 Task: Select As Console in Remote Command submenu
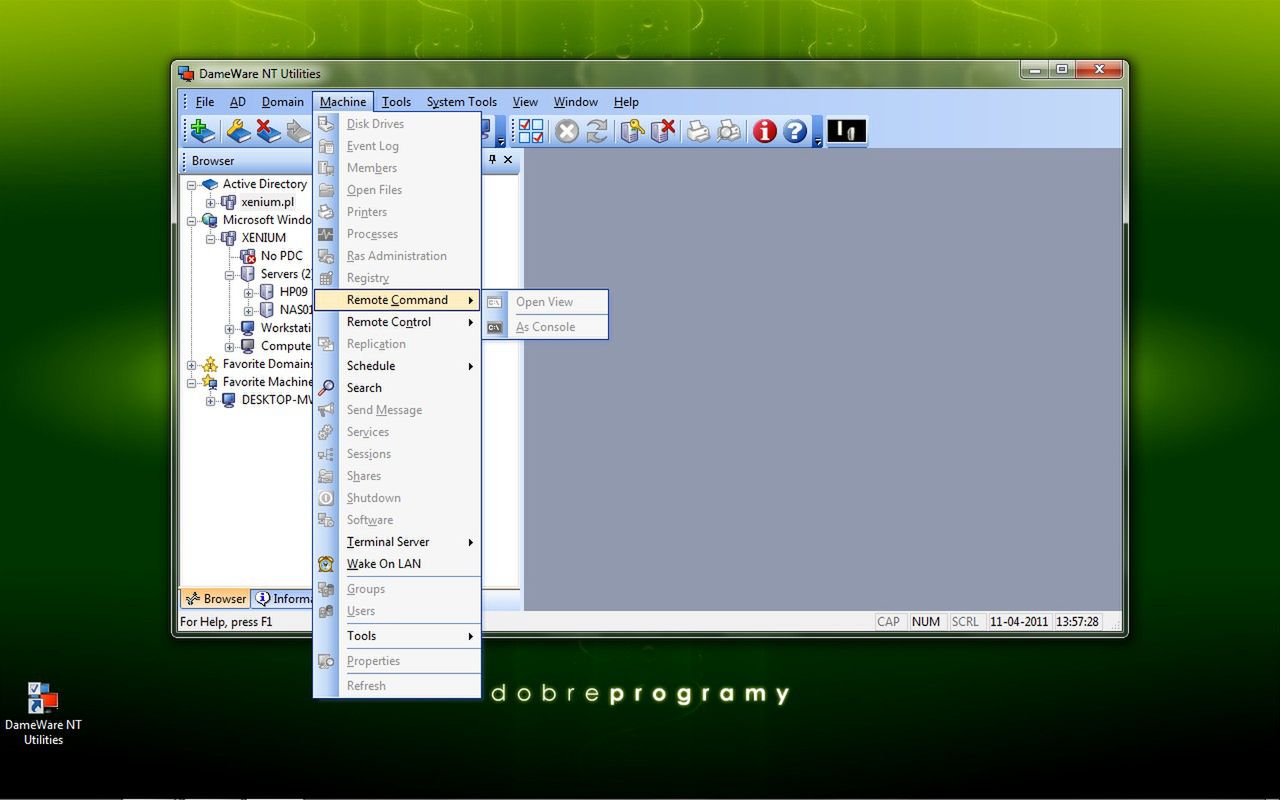pyautogui.click(x=545, y=327)
